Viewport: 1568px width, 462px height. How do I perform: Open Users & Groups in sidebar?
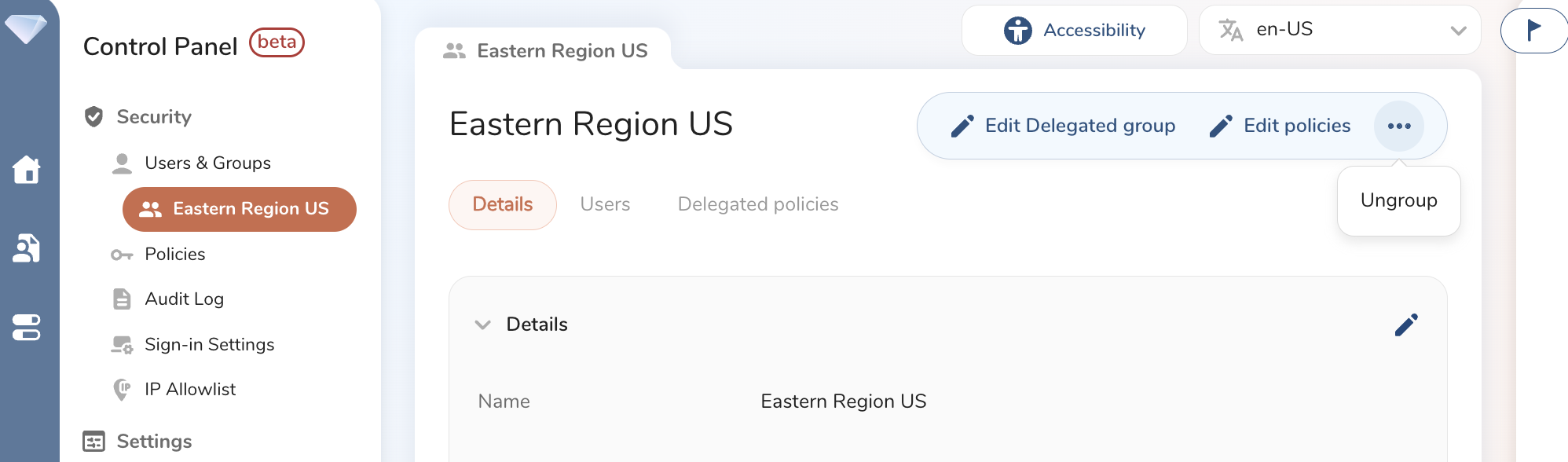point(207,163)
